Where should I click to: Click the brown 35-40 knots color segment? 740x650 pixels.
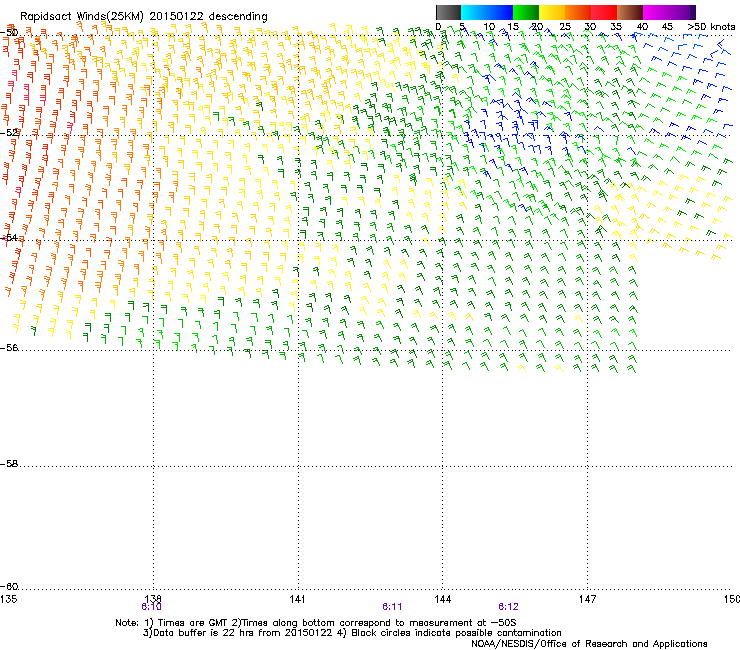(x=630, y=12)
